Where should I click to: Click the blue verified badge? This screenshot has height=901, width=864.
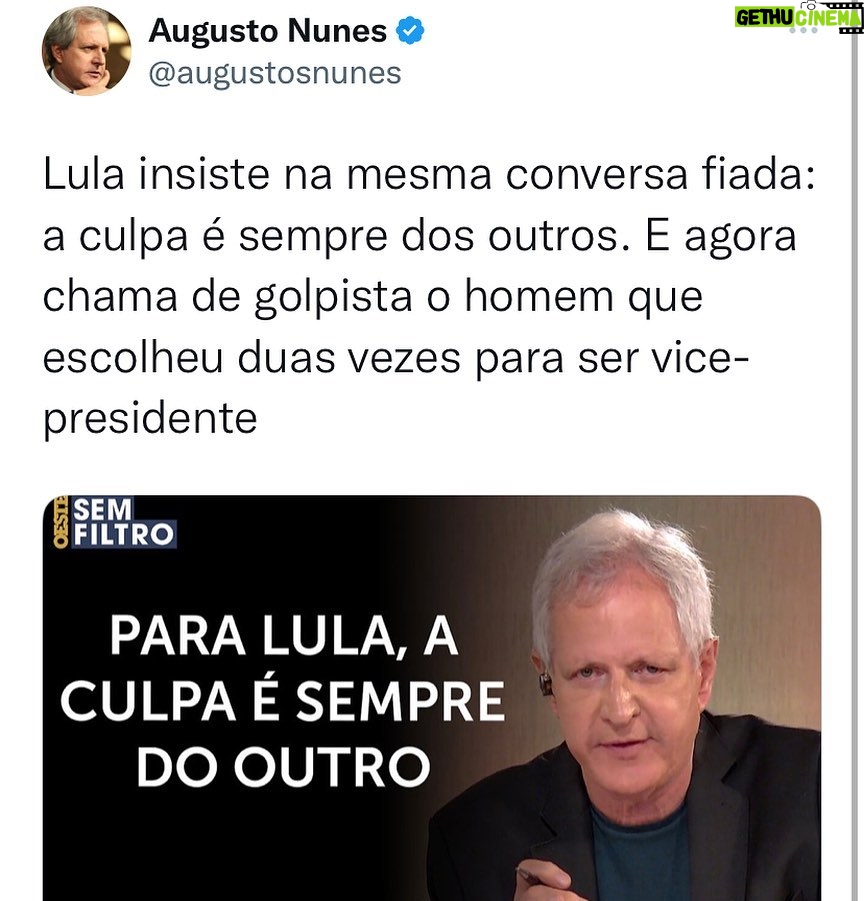410,30
